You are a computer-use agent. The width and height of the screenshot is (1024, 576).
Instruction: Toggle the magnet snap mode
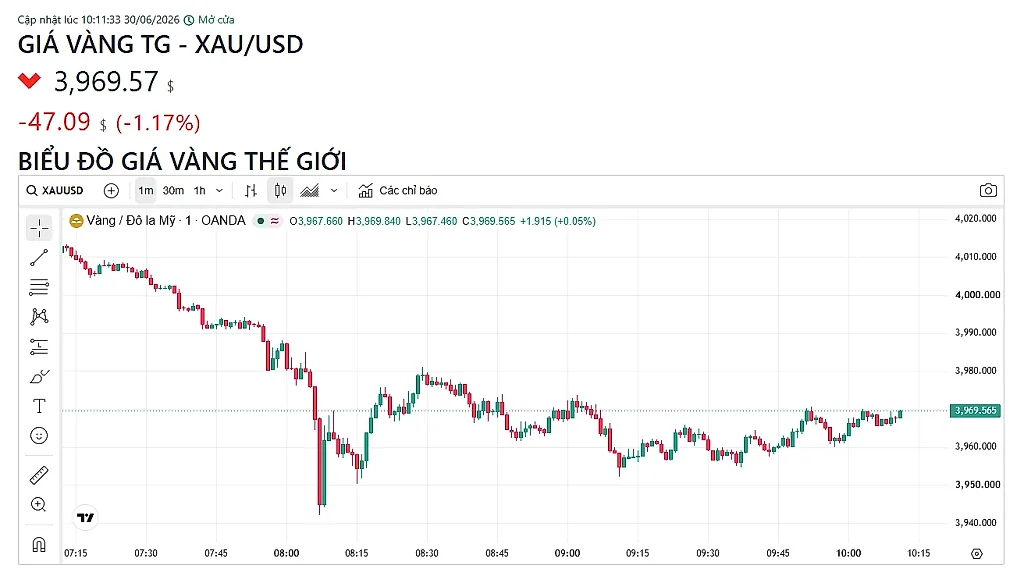click(39, 544)
